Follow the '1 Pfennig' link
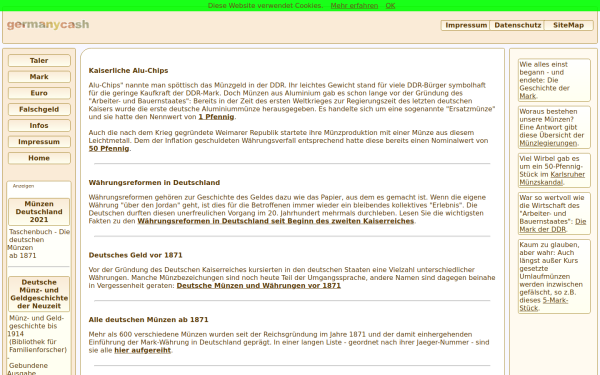This screenshot has height=375, width=600. click(216, 117)
